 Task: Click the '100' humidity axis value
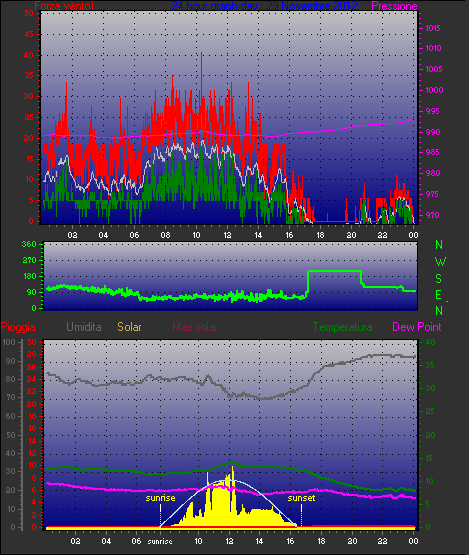[x=8, y=342]
